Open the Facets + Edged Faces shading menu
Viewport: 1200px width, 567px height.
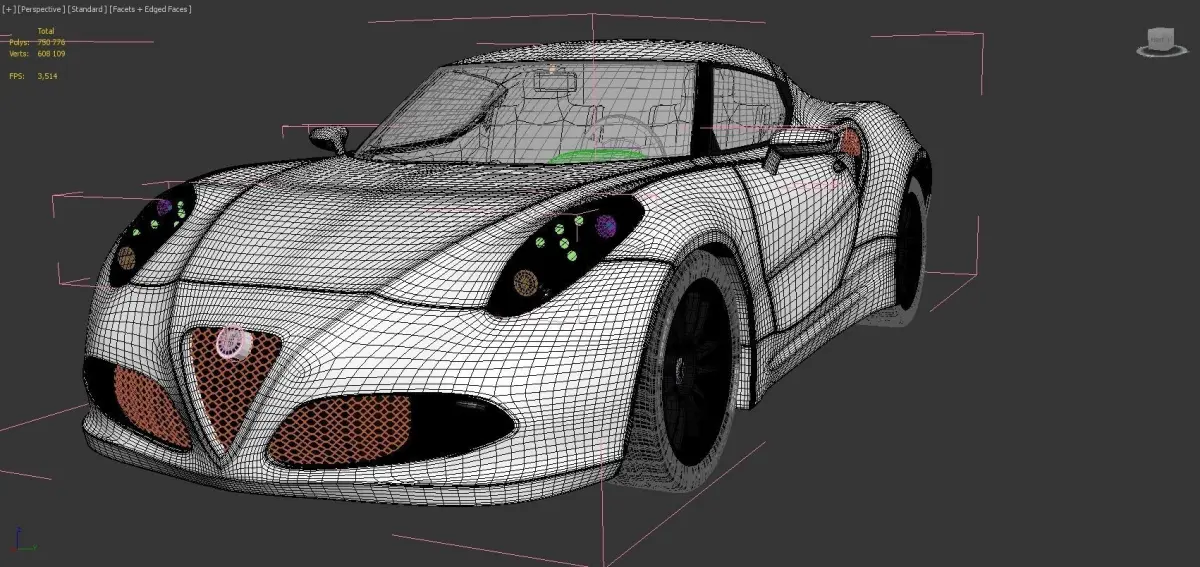click(149, 9)
